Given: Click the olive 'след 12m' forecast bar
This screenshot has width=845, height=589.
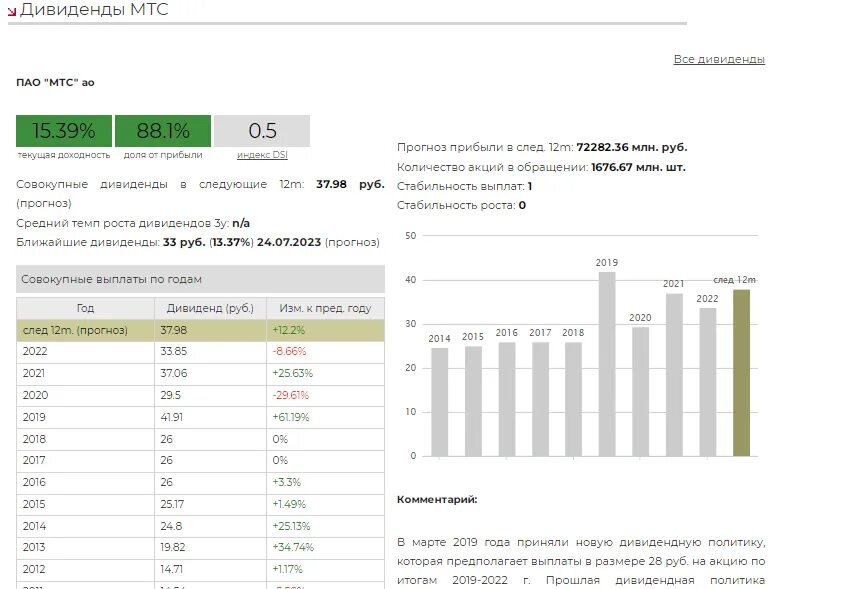Looking at the screenshot, I should tap(741, 373).
